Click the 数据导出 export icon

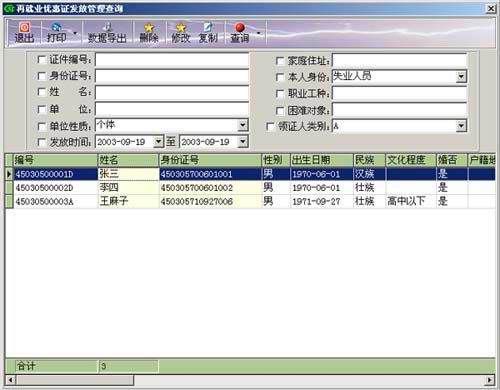tap(107, 33)
